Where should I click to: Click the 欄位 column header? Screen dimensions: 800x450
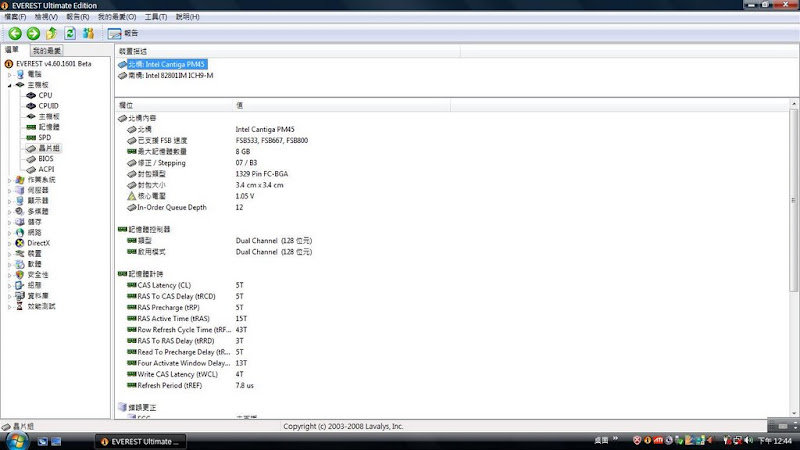pos(174,105)
